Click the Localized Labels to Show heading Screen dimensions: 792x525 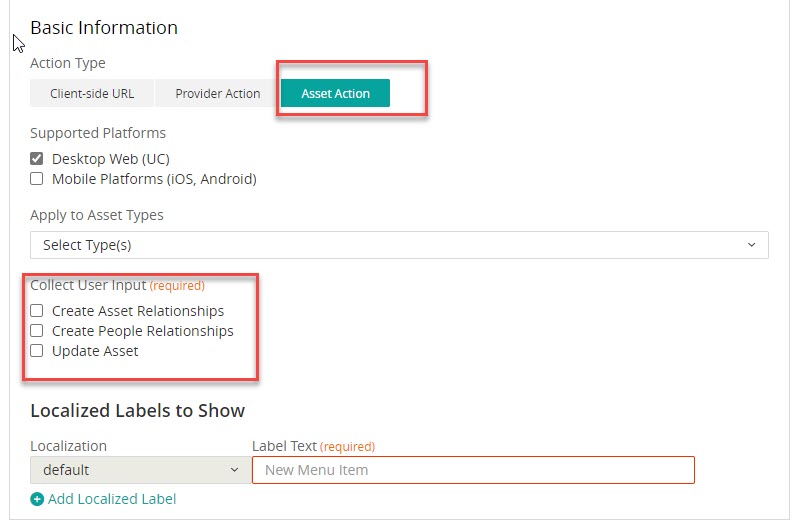(137, 411)
